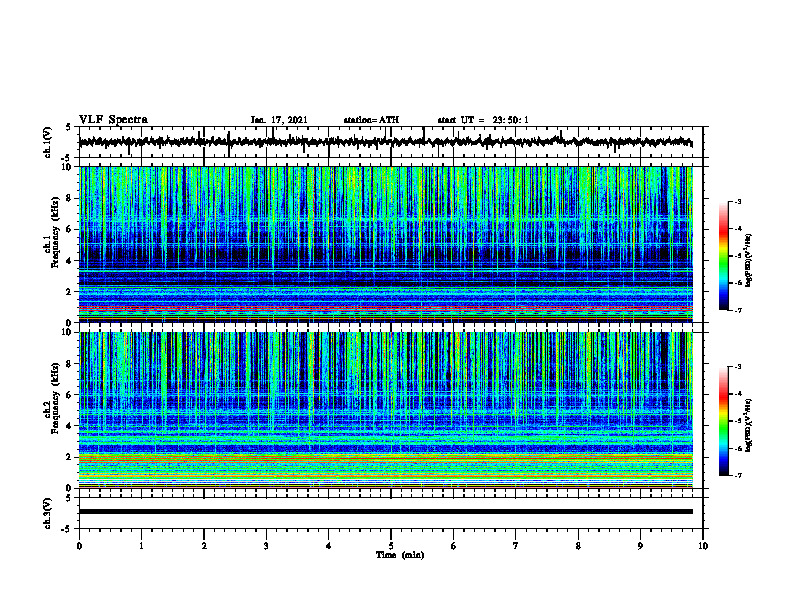This screenshot has height=612, width=792.
Task: Click the "8" tick on ch.2 frequency axis
Action: (x=69, y=364)
